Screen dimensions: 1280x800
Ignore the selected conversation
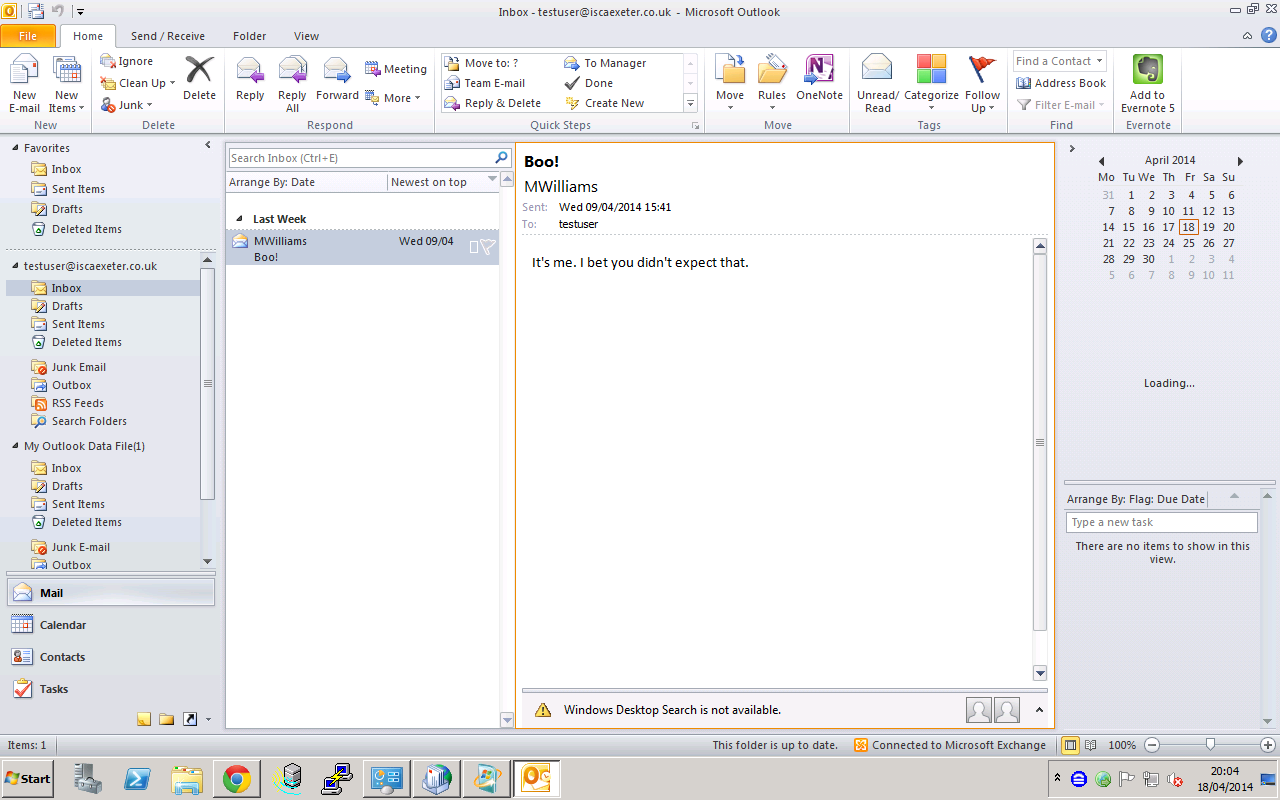127,61
